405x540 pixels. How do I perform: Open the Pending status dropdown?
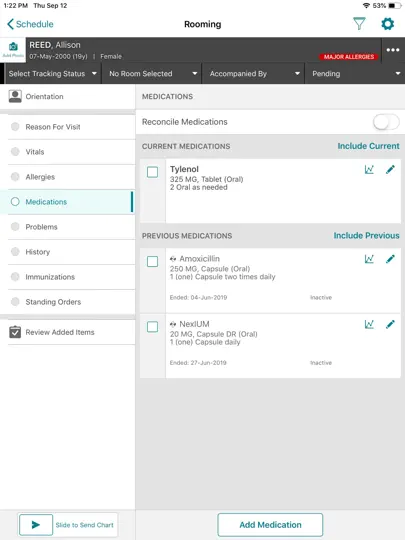(355, 73)
